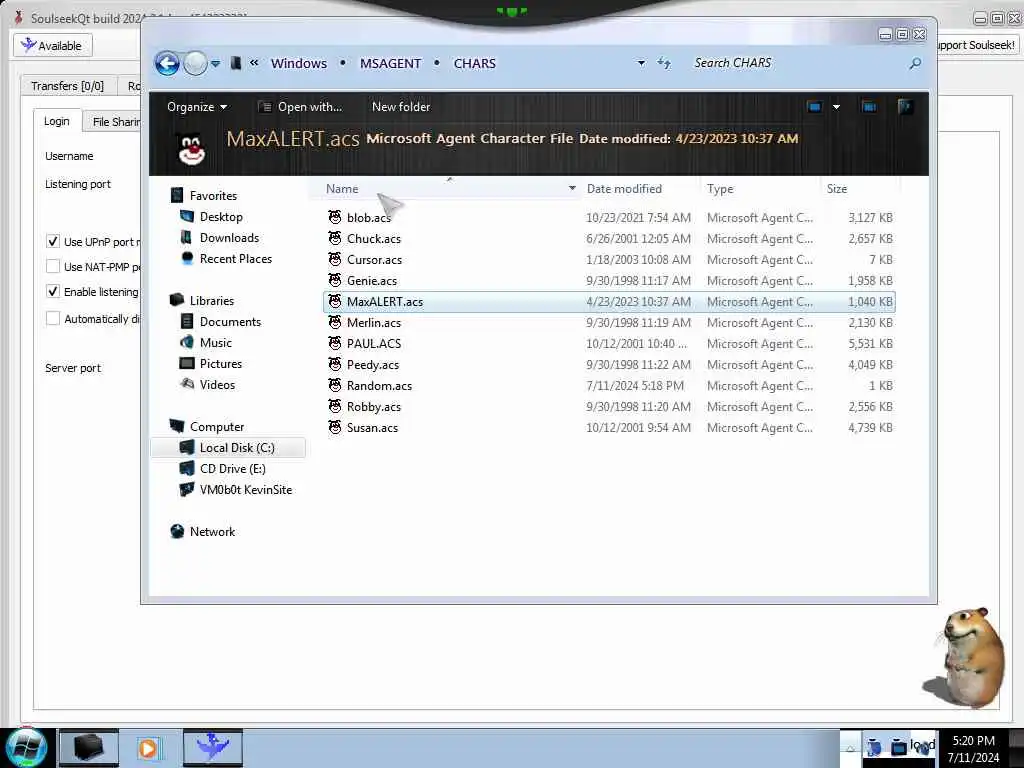Select MSAGENT in the address breadcrumb

click(391, 63)
